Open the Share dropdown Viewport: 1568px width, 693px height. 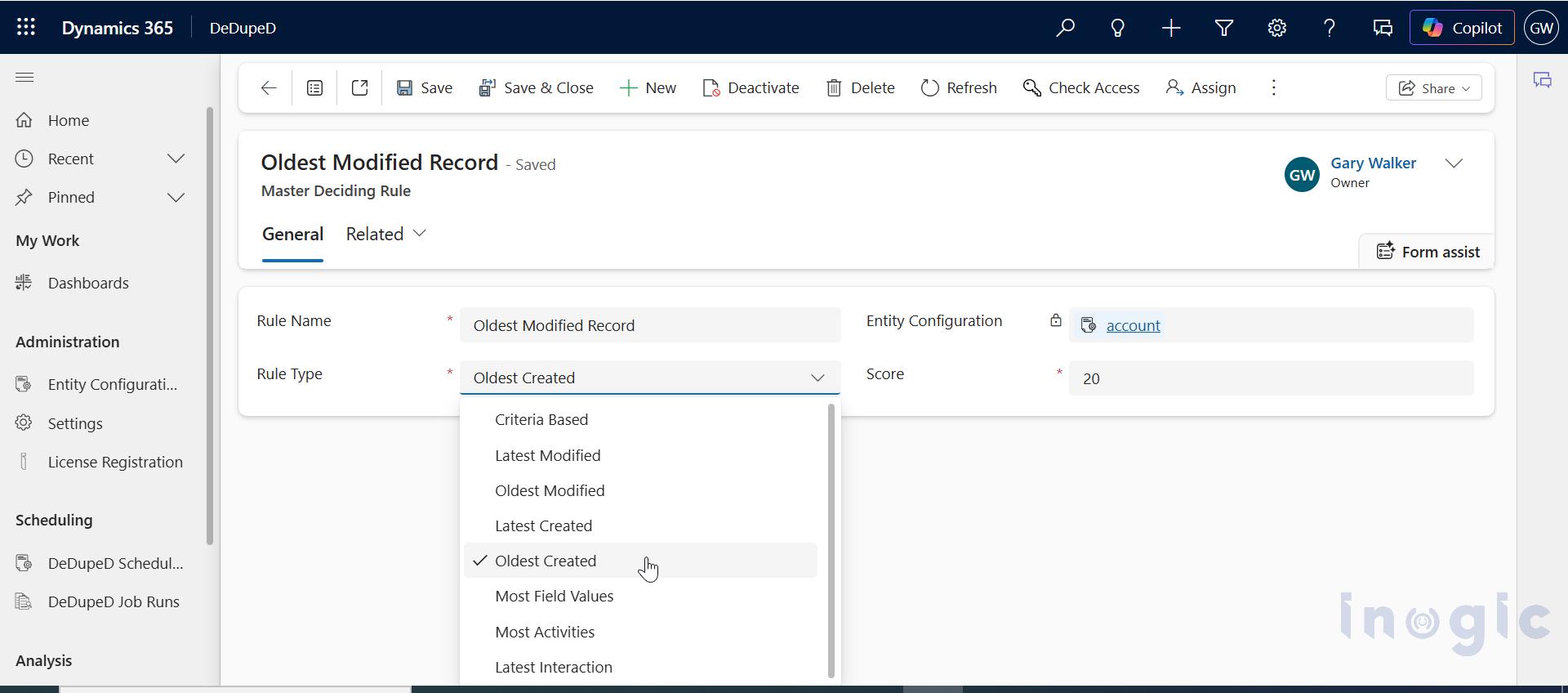[1434, 88]
